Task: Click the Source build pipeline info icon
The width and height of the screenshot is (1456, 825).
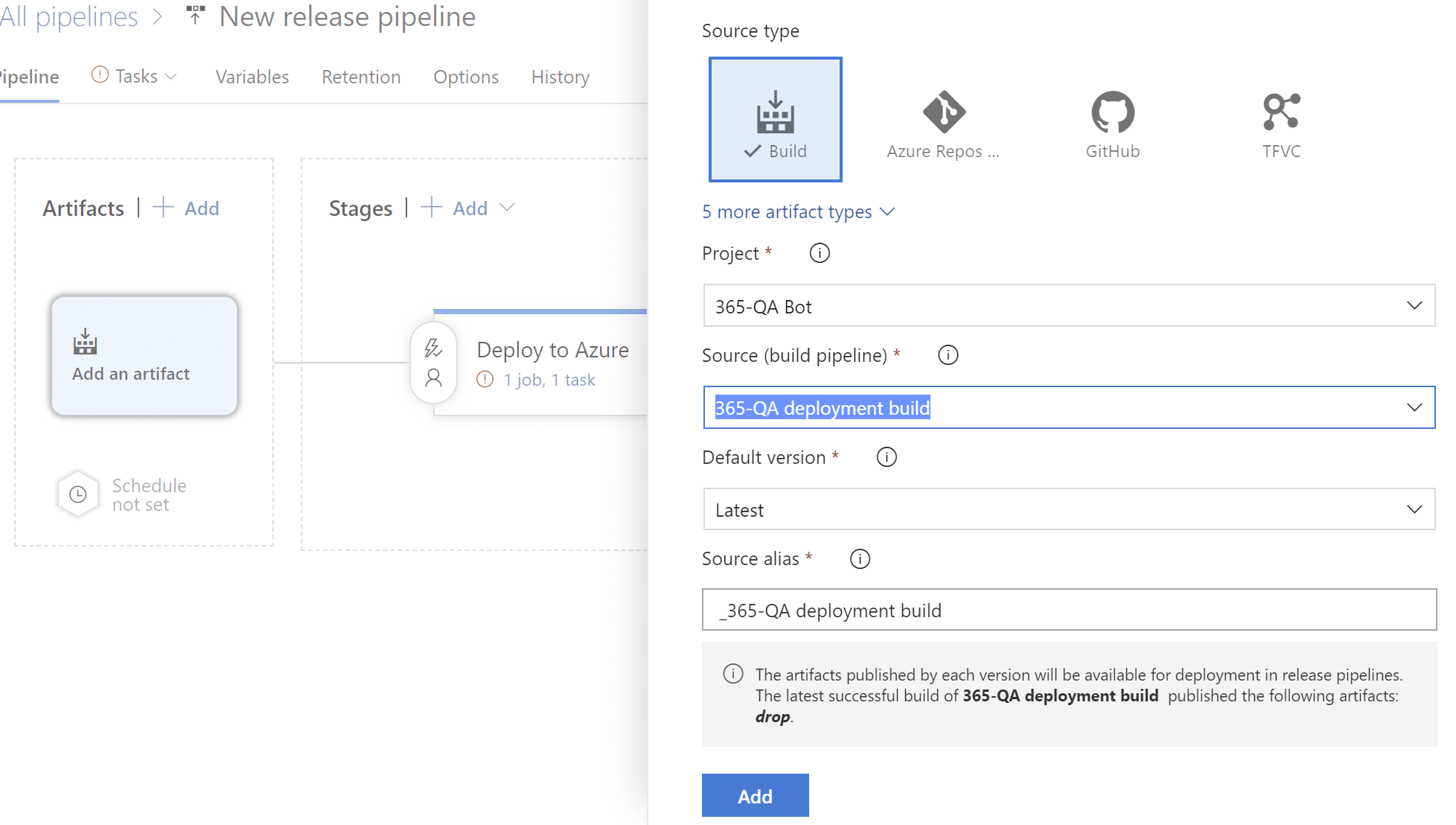Action: click(948, 355)
